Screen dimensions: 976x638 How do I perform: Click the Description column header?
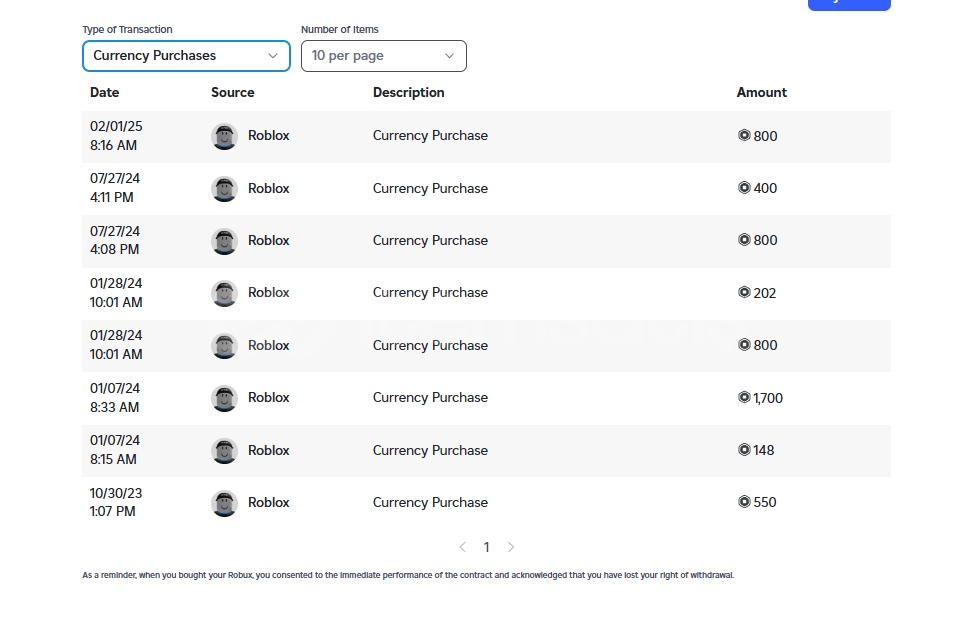pos(409,93)
